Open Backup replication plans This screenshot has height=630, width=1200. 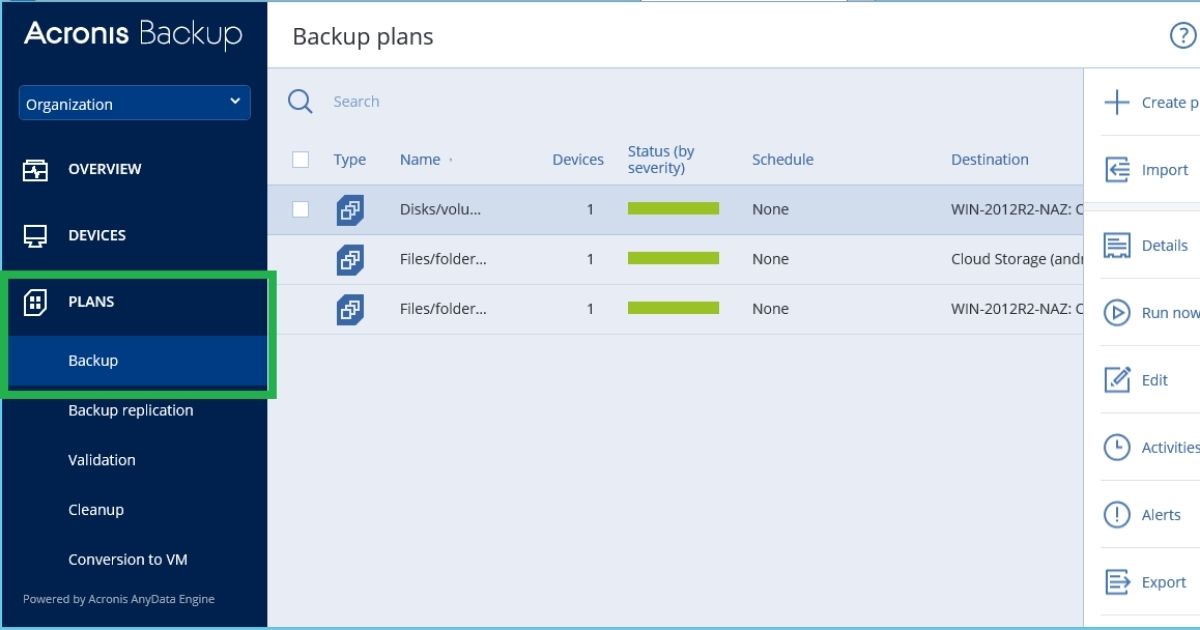click(x=130, y=410)
